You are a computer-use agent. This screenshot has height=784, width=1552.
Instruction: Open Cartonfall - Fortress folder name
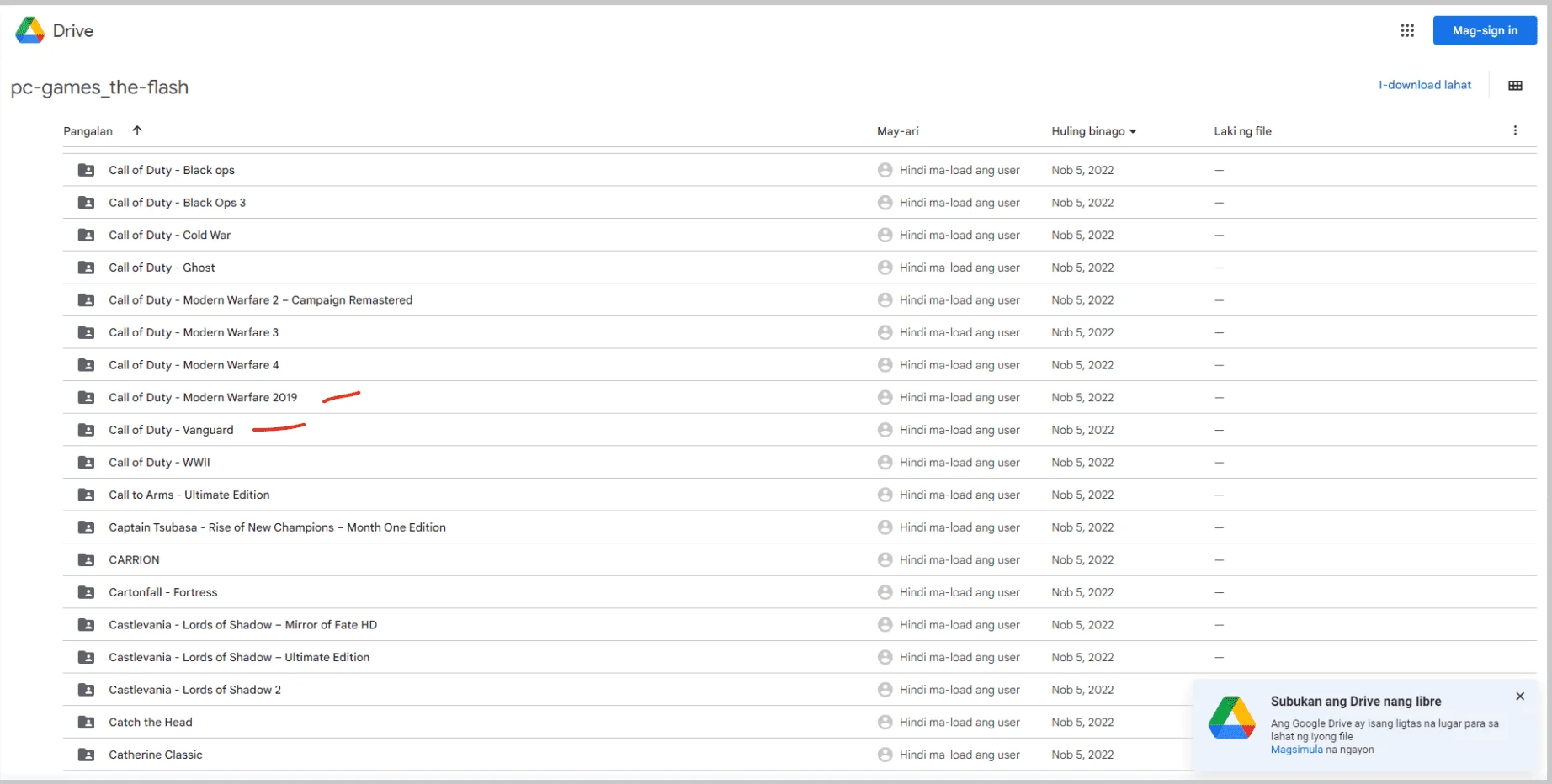tap(162, 592)
